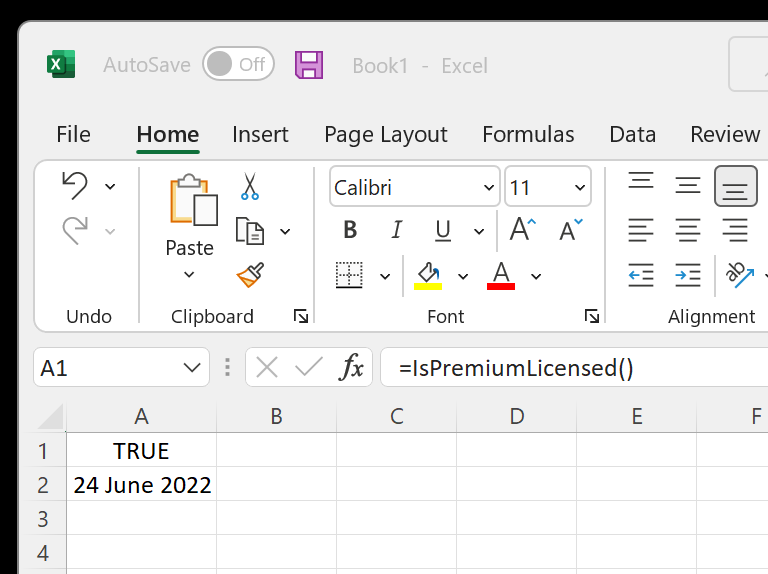
Task: Go to the Data tab
Action: (632, 134)
